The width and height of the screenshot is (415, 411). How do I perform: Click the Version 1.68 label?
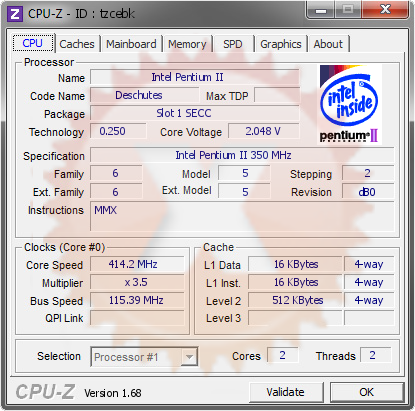[113, 393]
